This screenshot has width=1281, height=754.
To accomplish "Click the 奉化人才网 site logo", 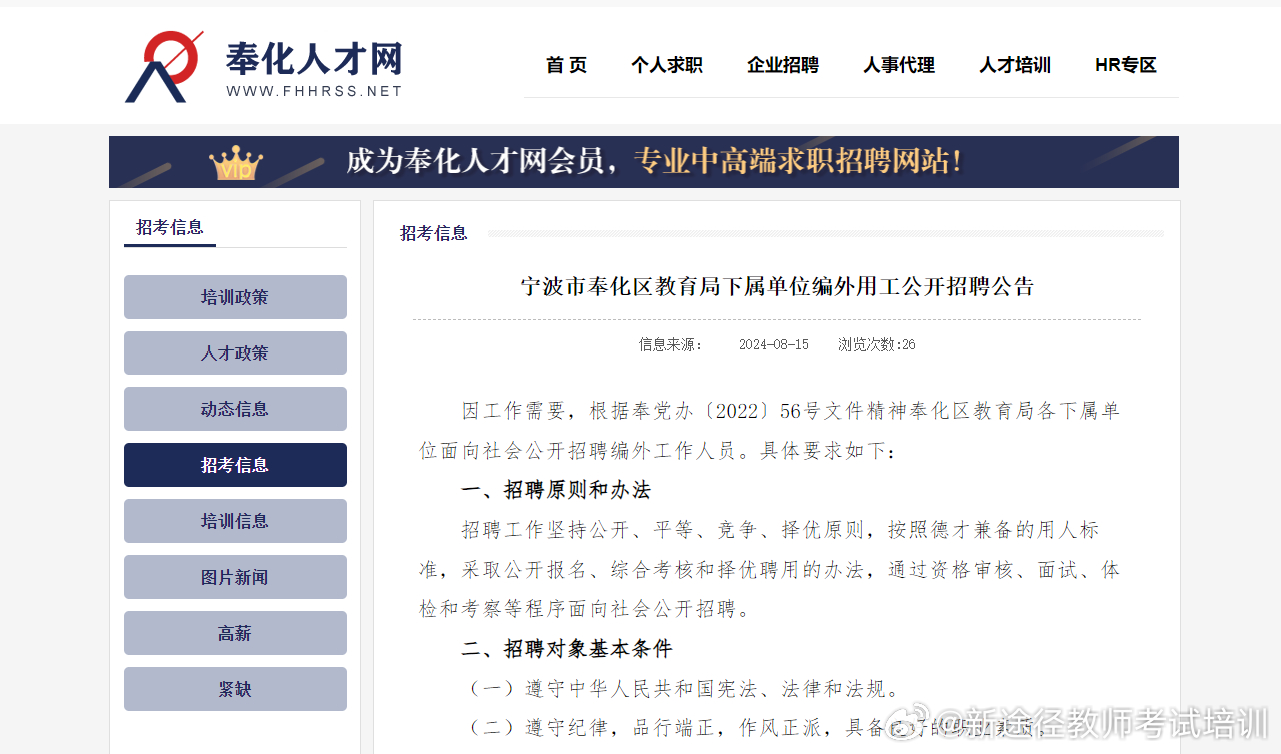I will (165, 66).
